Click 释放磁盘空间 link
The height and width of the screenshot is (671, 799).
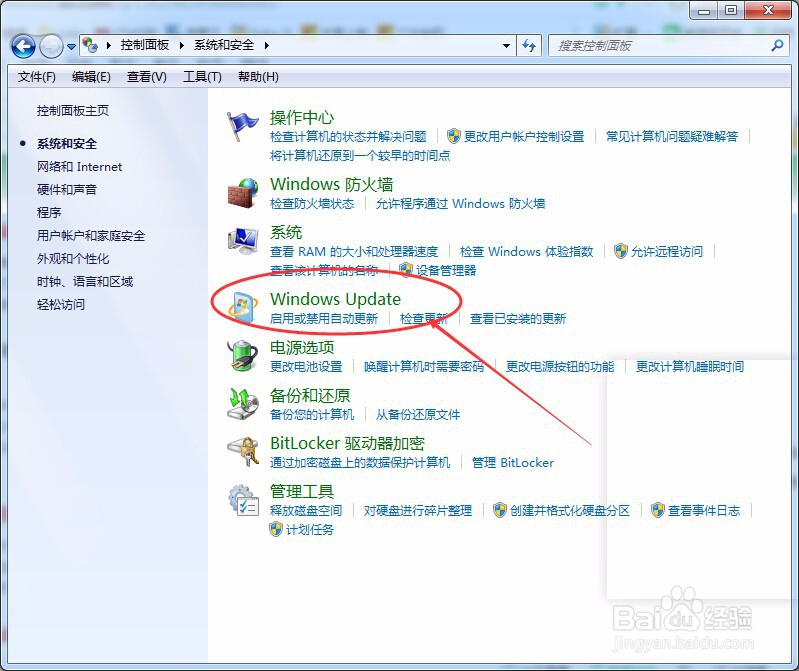306,510
